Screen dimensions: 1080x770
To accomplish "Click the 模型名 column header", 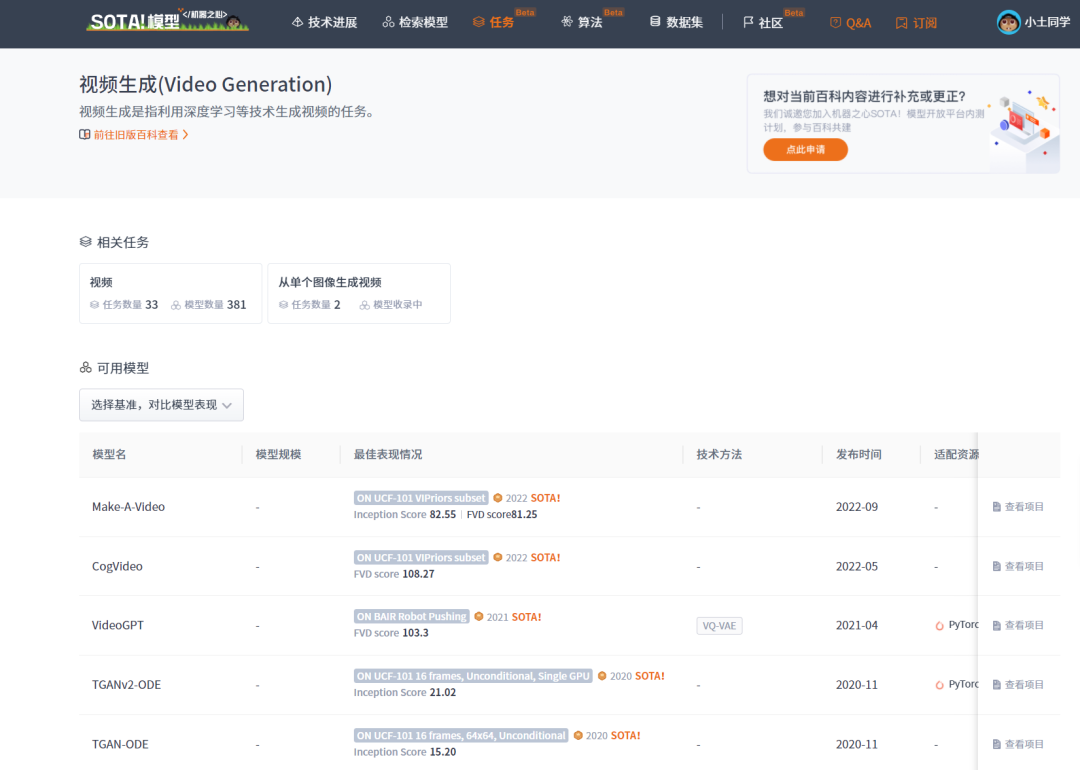I will (109, 455).
